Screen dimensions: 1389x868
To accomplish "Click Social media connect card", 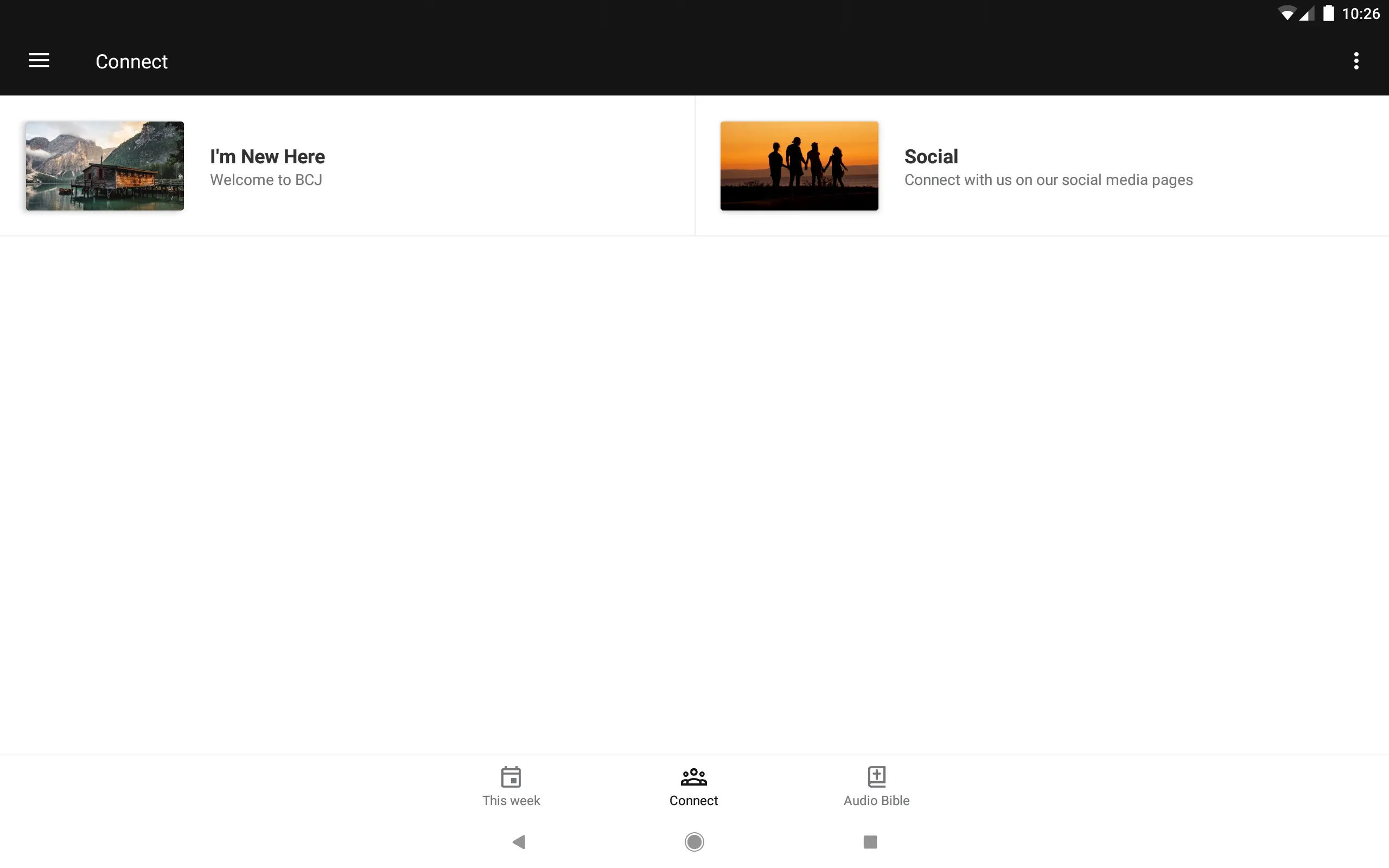I will point(1042,166).
